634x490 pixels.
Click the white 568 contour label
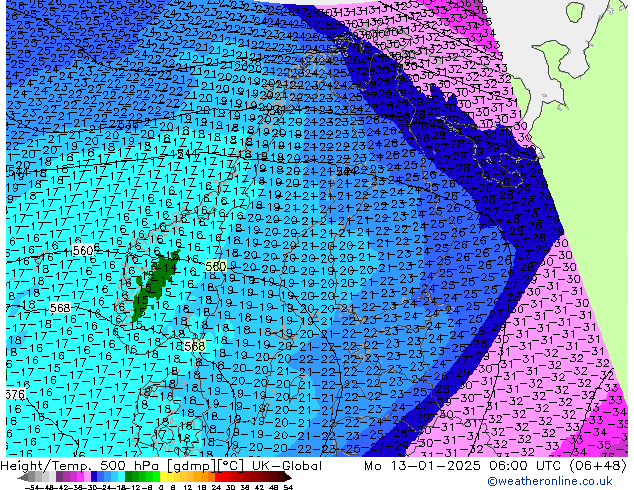tap(60, 308)
